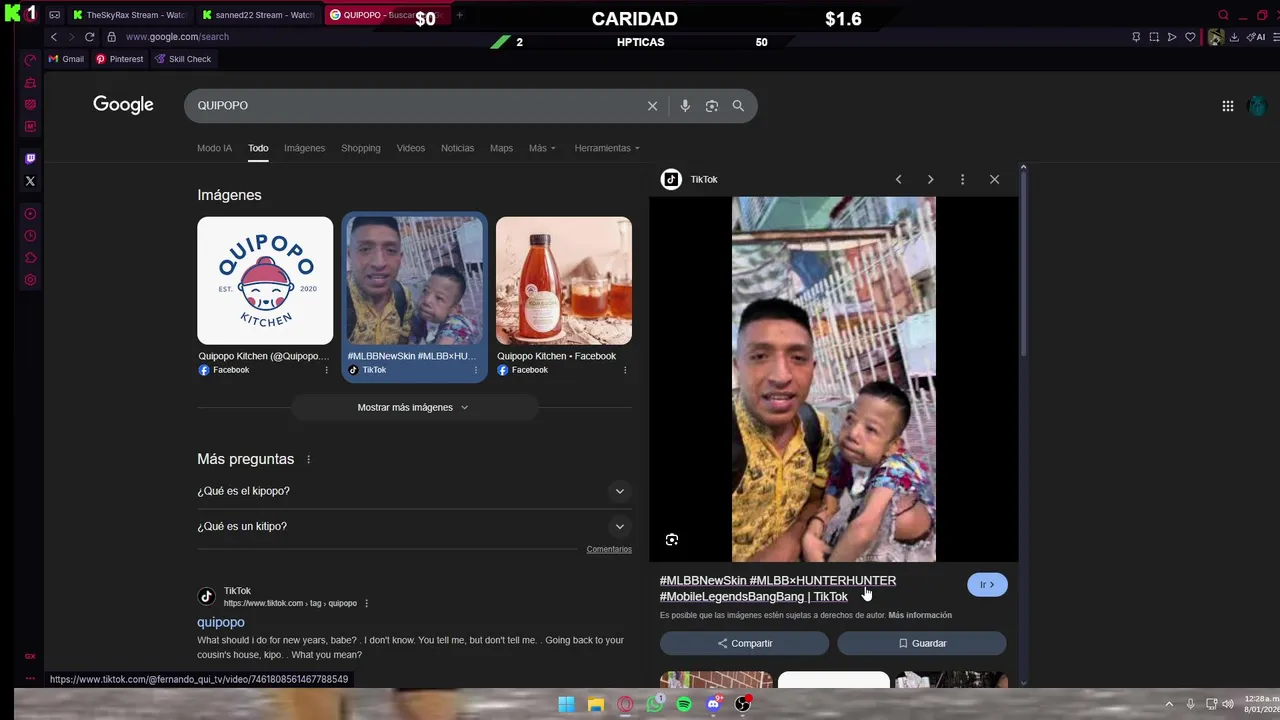This screenshot has width=1280, height=720.
Task: Open Discord from the taskbar
Action: point(713,704)
